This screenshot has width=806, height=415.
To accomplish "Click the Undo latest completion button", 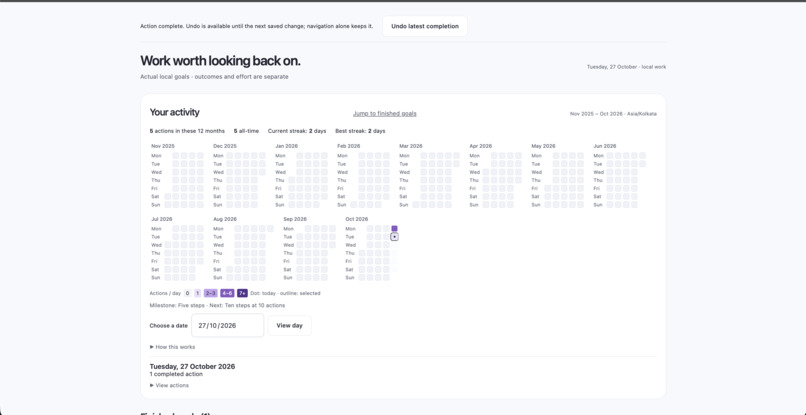I will click(425, 26).
